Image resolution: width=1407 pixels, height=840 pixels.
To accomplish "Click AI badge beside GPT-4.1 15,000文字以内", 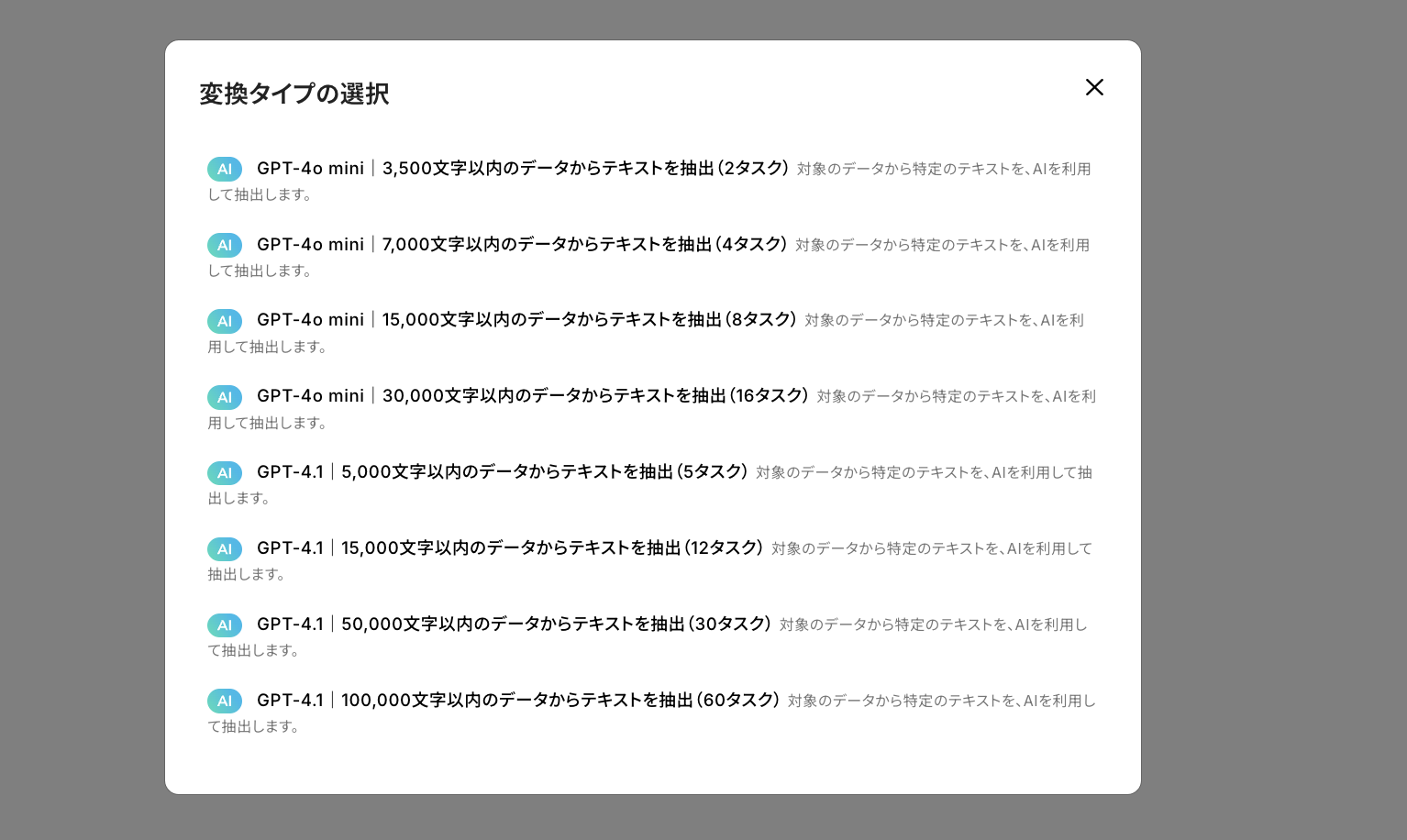I will tap(225, 549).
